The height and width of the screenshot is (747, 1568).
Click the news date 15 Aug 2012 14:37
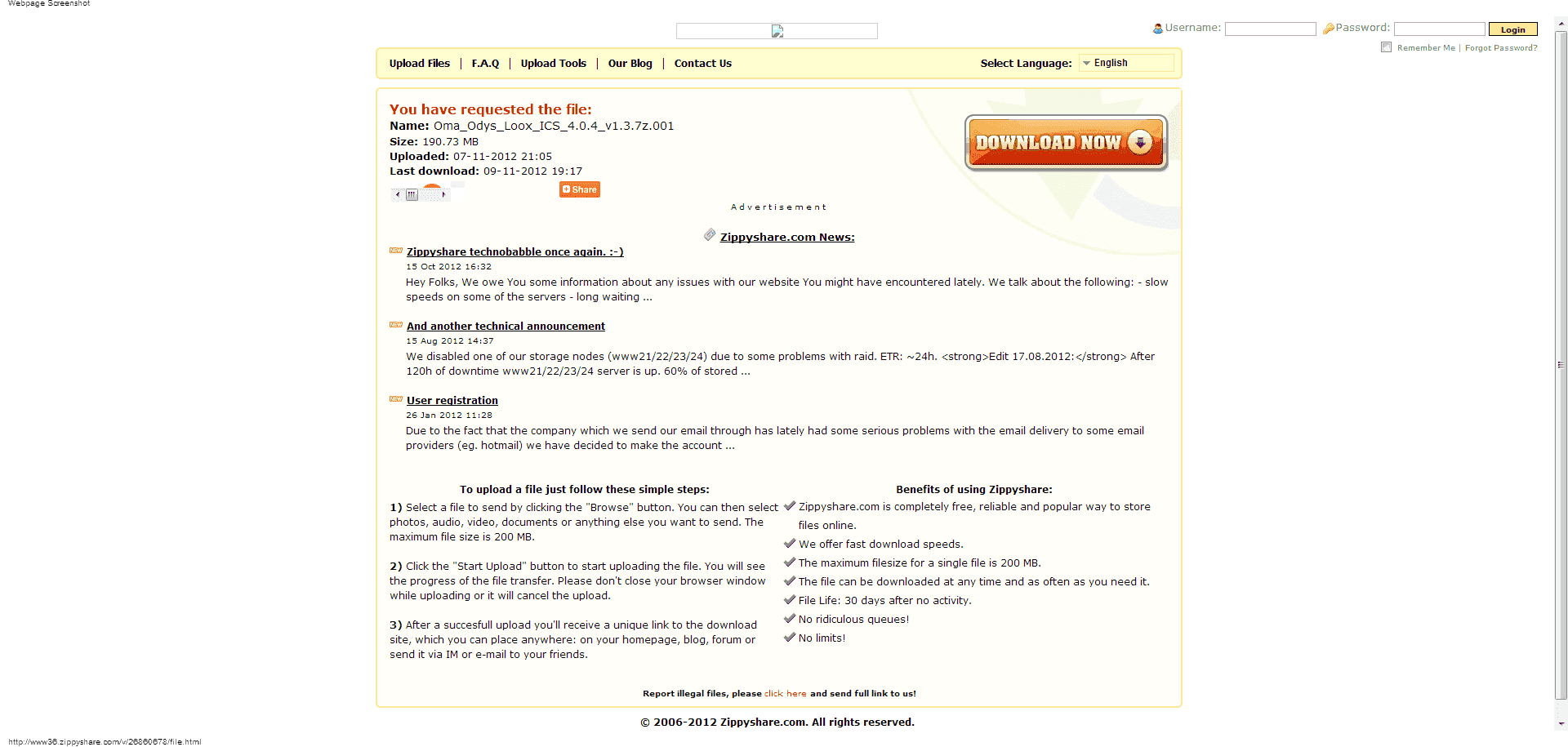[450, 340]
